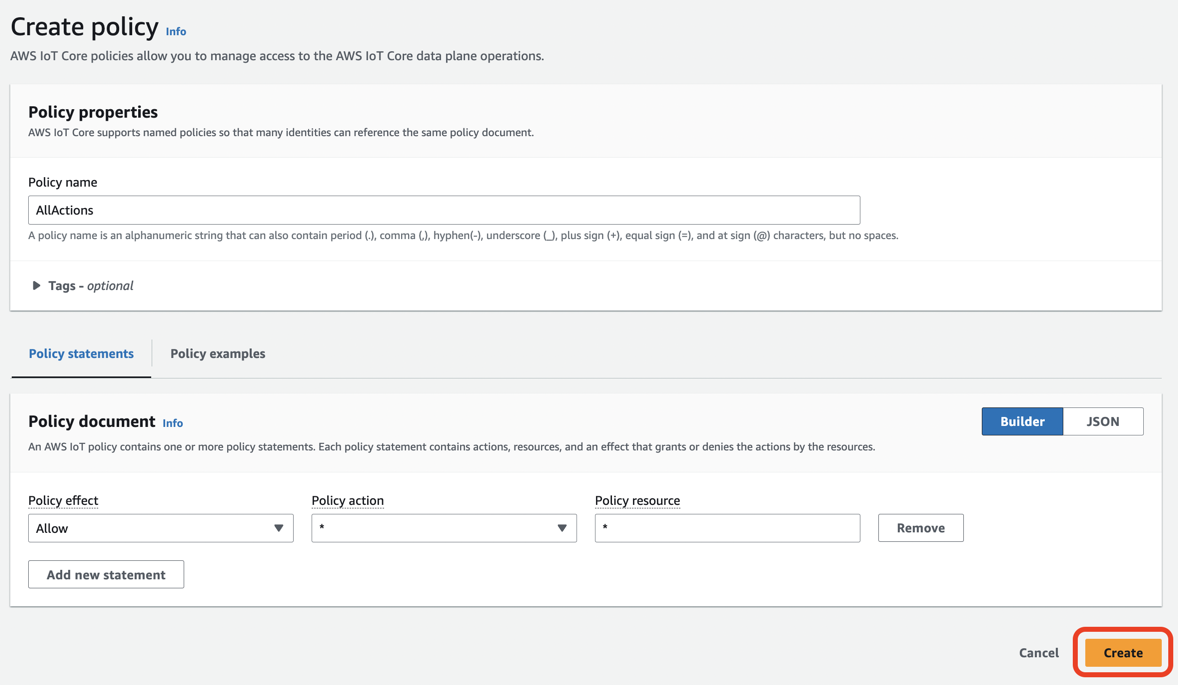Click the orange Create button
1178x685 pixels.
coord(1123,653)
